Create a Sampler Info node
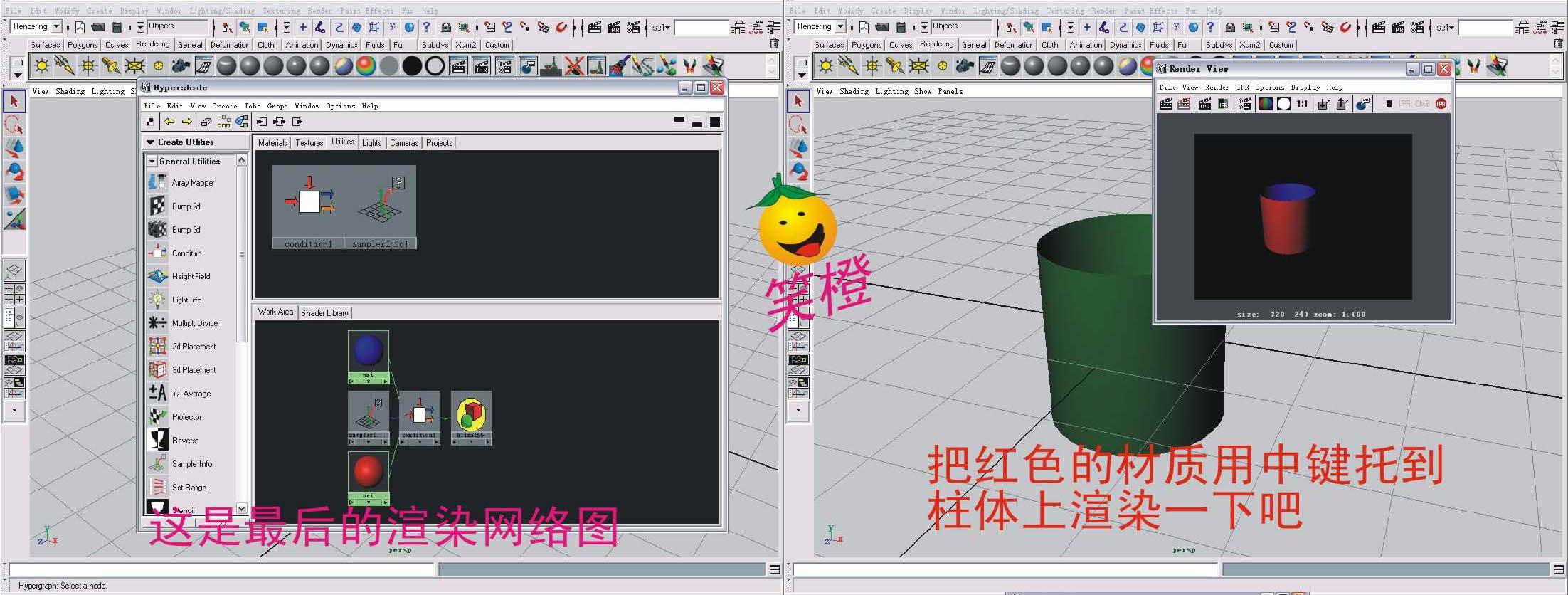The width and height of the screenshot is (1568, 595). [x=181, y=464]
